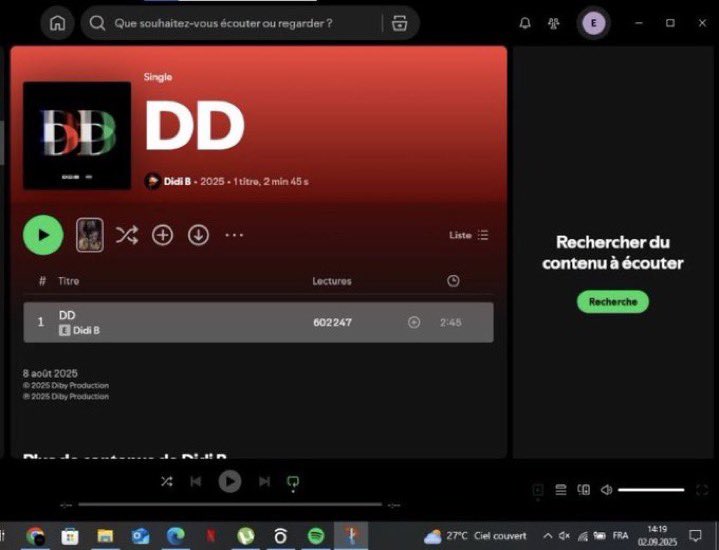Adjust the volume slider
The width and height of the screenshot is (719, 550).
(x=651, y=490)
